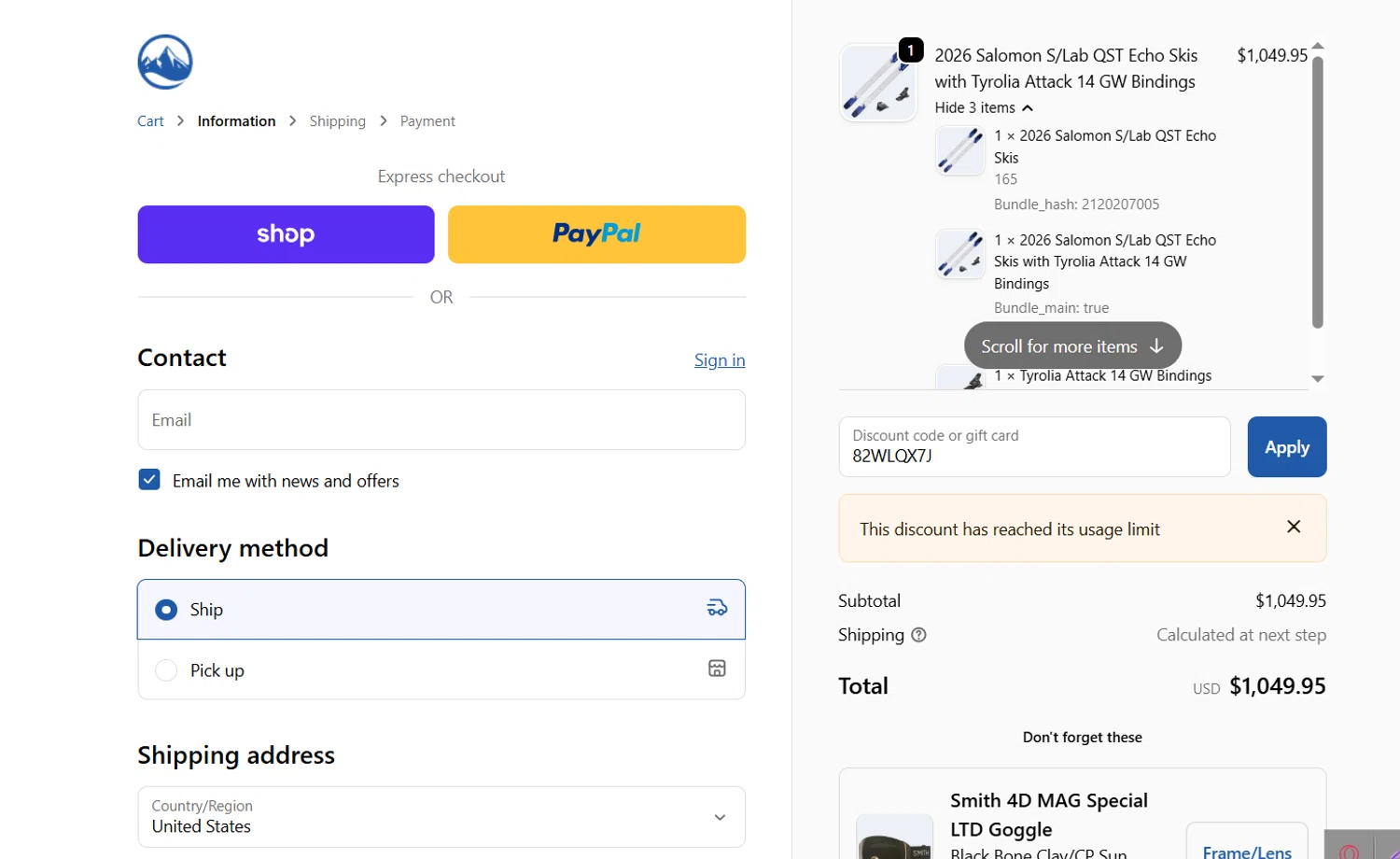Collapse the Hide 3 items list
The height and width of the screenshot is (859, 1400).
click(x=984, y=108)
